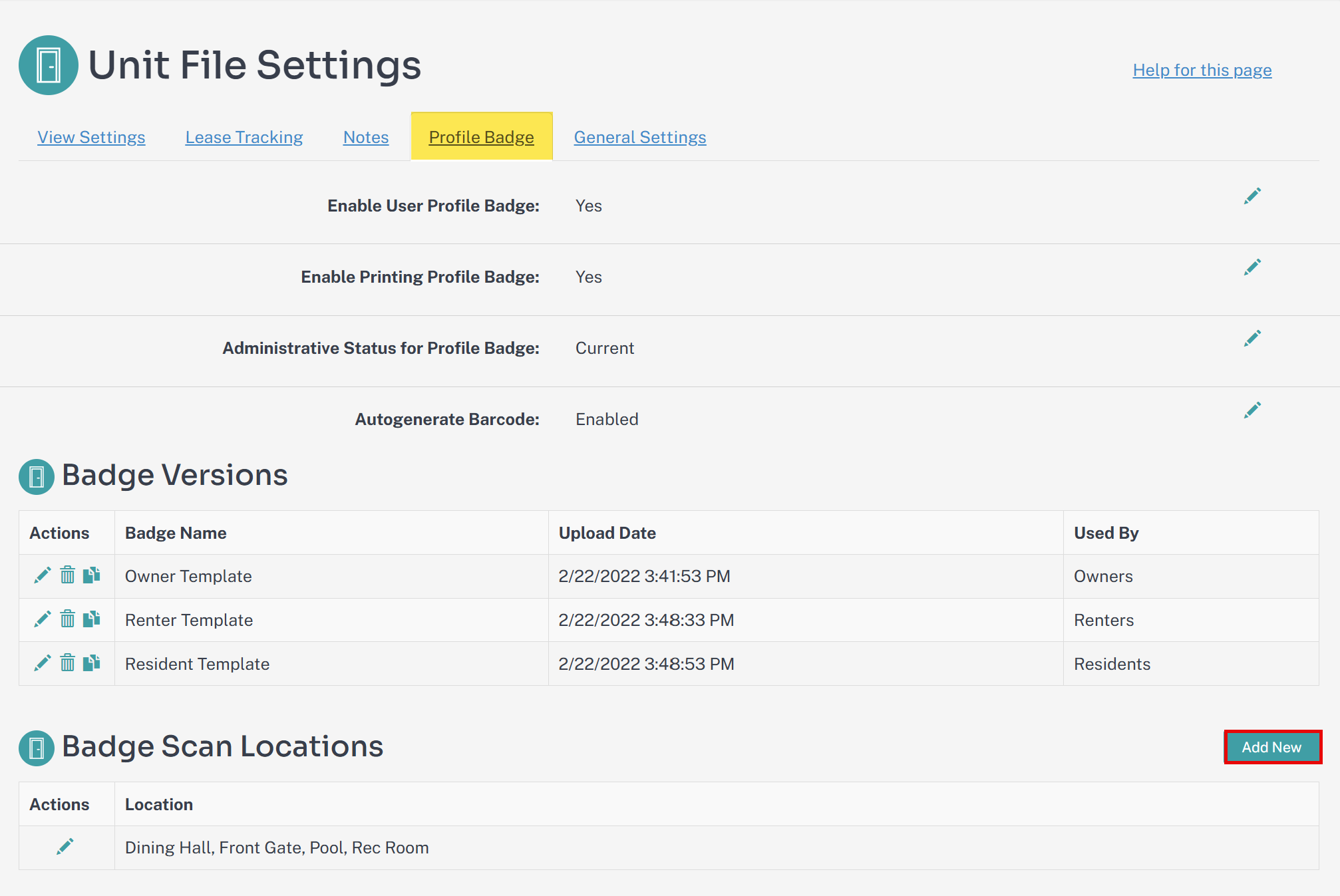This screenshot has height=896, width=1340.
Task: Select the Profile Badge tab
Action: click(482, 137)
